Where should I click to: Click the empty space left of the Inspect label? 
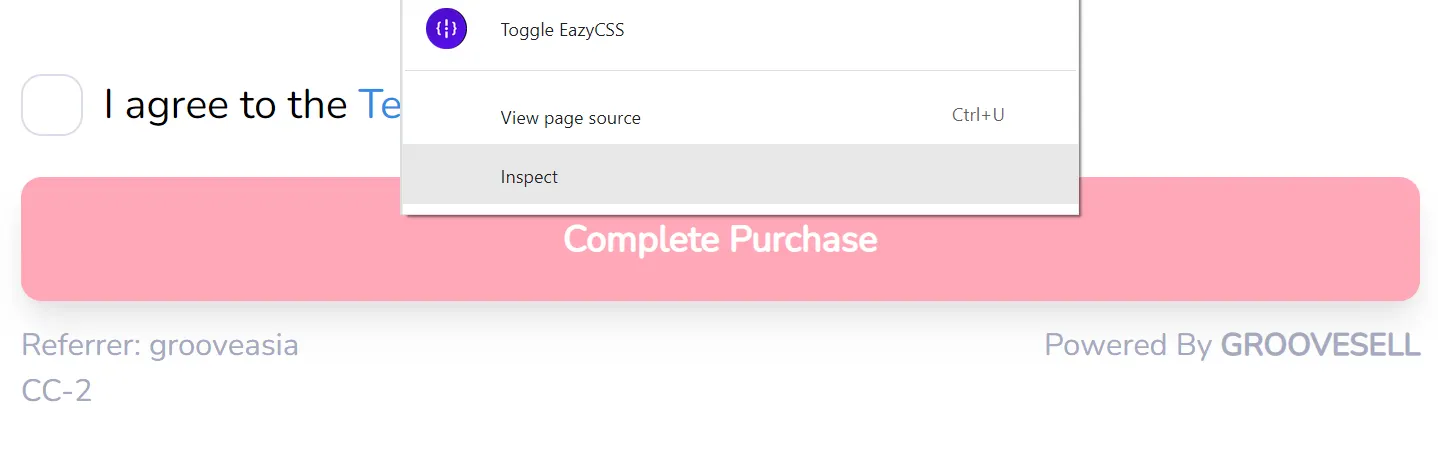[x=450, y=177]
